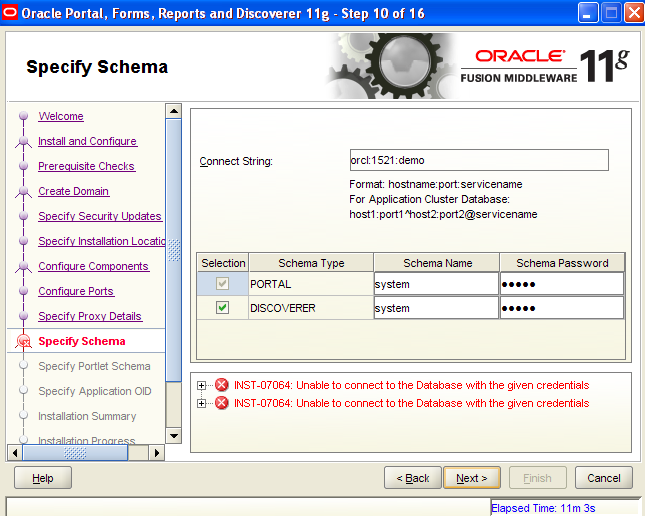Viewport: 645px width, 516px height.
Task: Expand the first INST-07064 error details
Action: tap(201, 386)
